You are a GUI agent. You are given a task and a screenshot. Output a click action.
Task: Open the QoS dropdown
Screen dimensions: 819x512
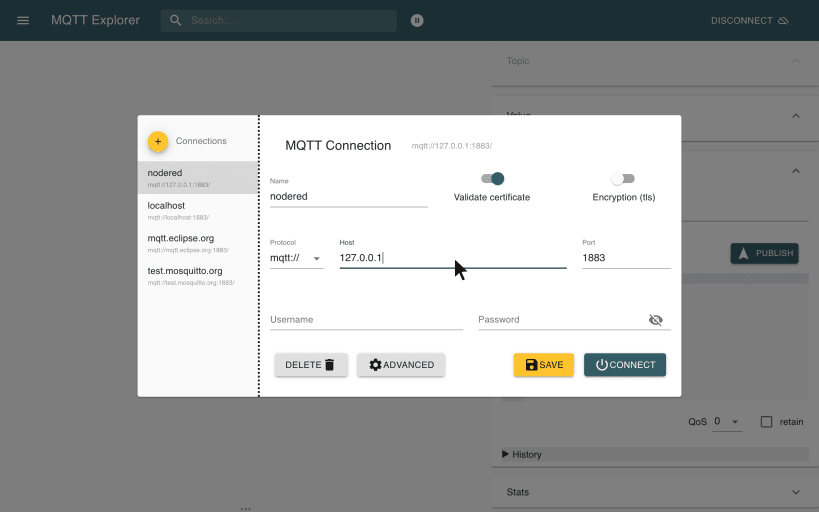[x=727, y=422]
